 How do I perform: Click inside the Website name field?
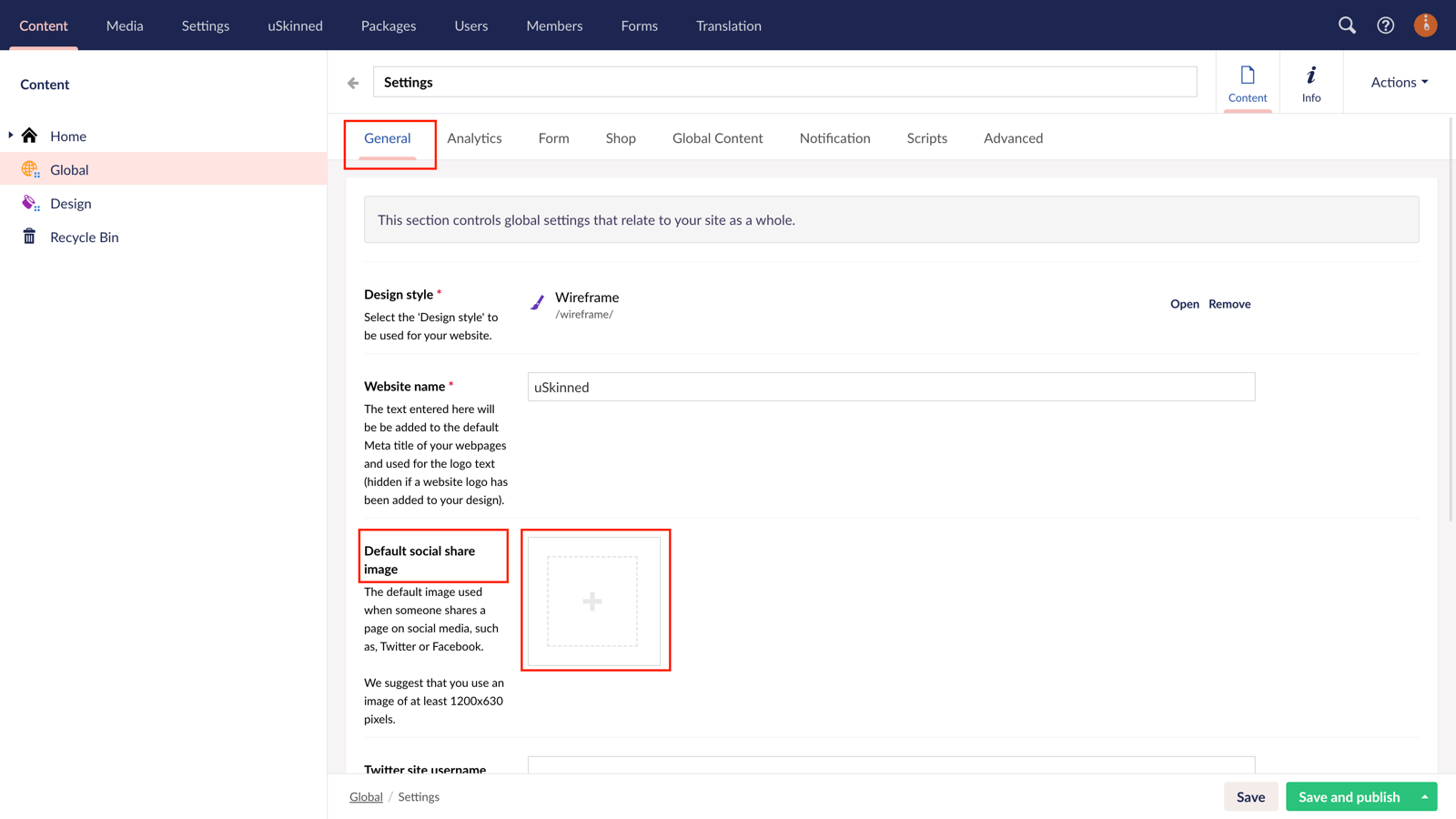point(892,387)
